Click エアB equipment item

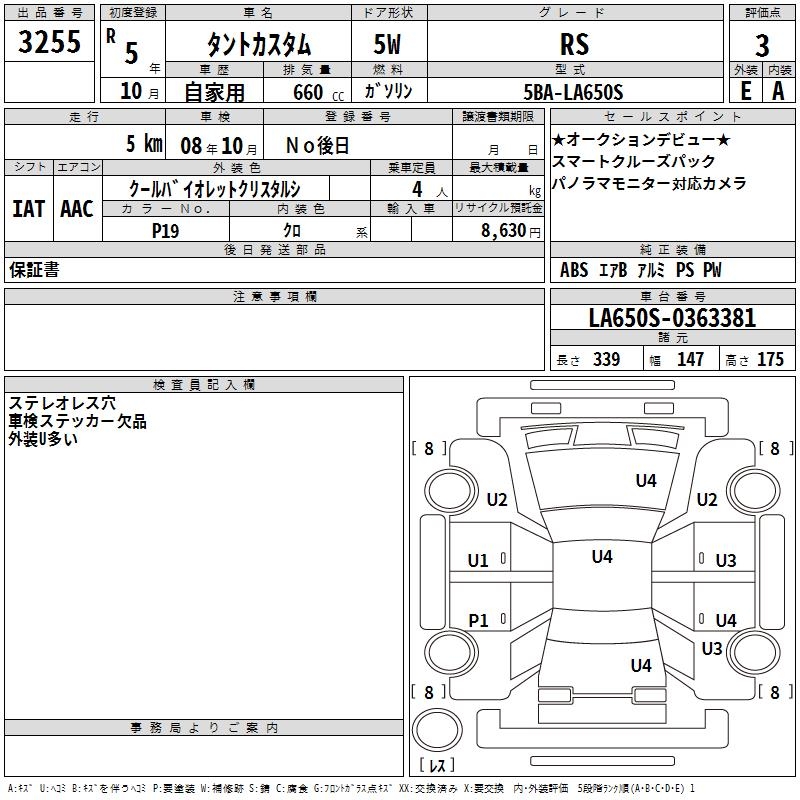pyautogui.click(x=613, y=270)
